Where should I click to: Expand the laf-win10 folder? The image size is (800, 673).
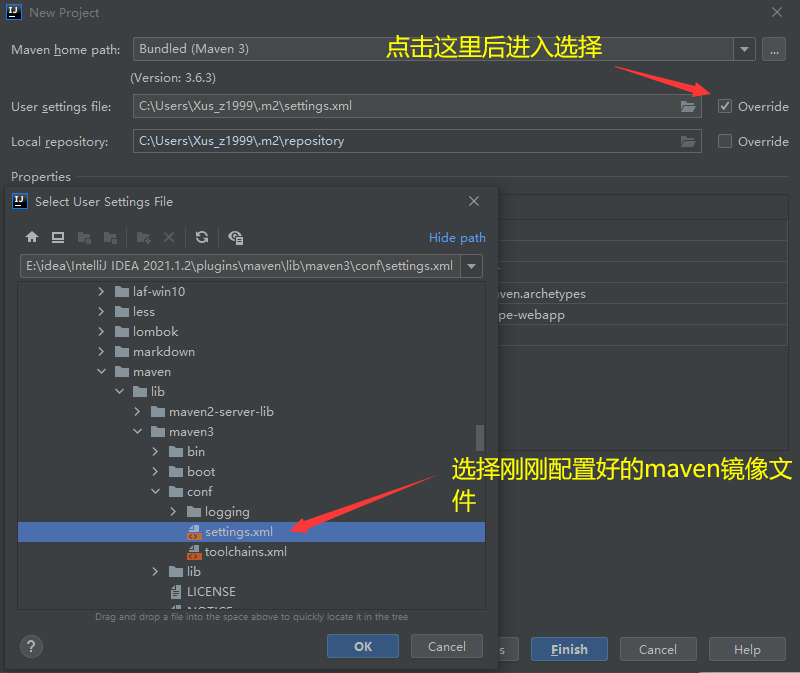click(x=101, y=291)
